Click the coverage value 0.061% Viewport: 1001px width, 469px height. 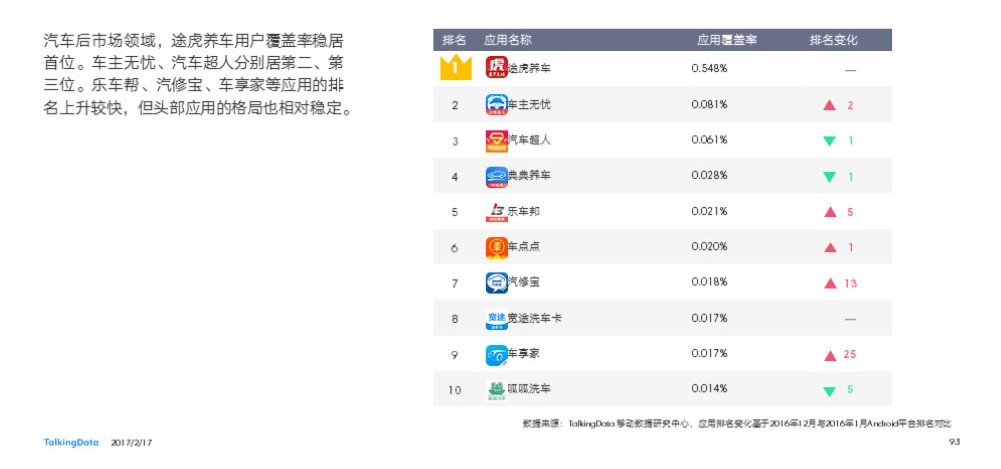click(x=709, y=140)
